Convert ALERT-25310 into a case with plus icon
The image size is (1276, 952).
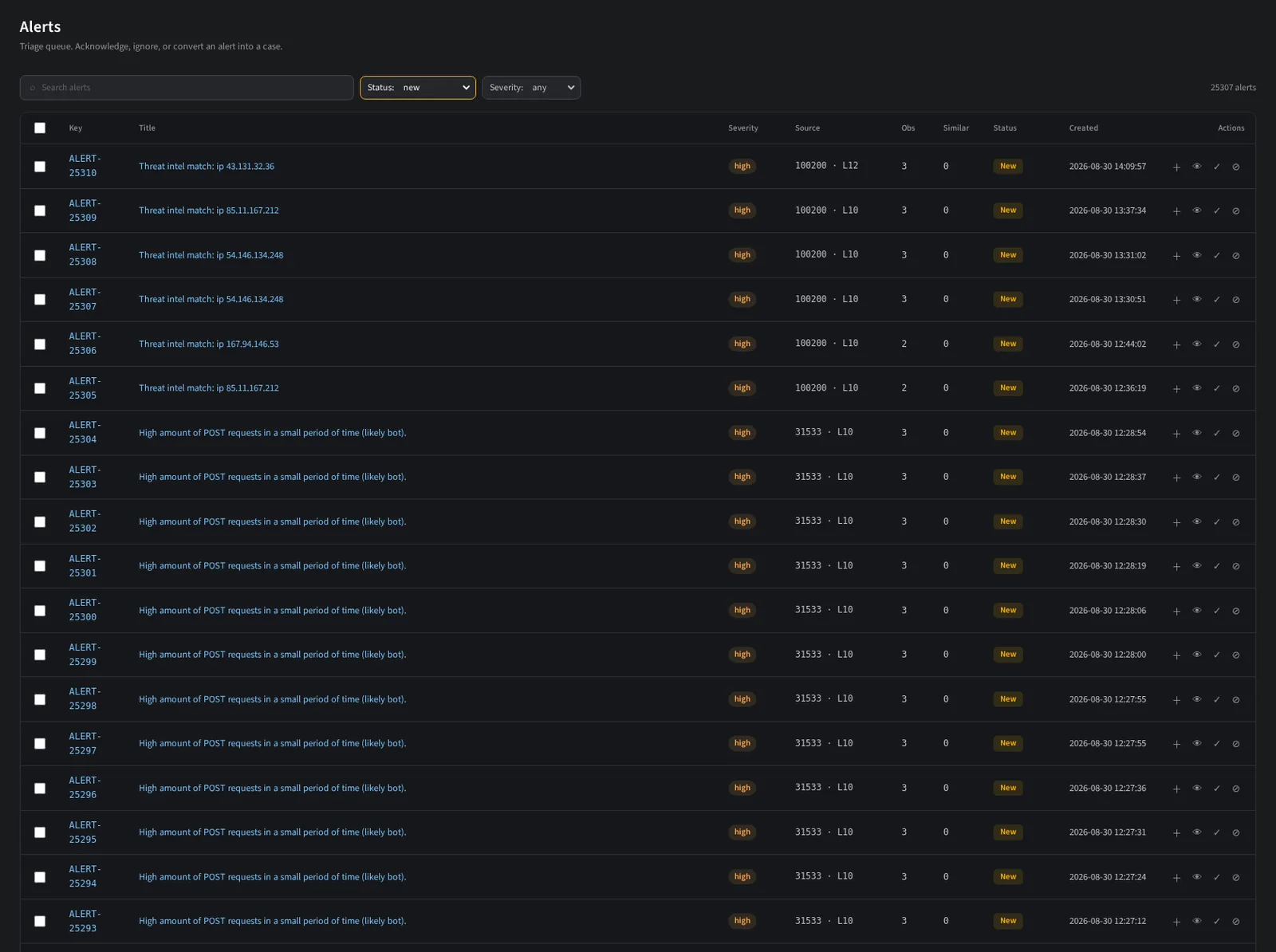pyautogui.click(x=1176, y=167)
